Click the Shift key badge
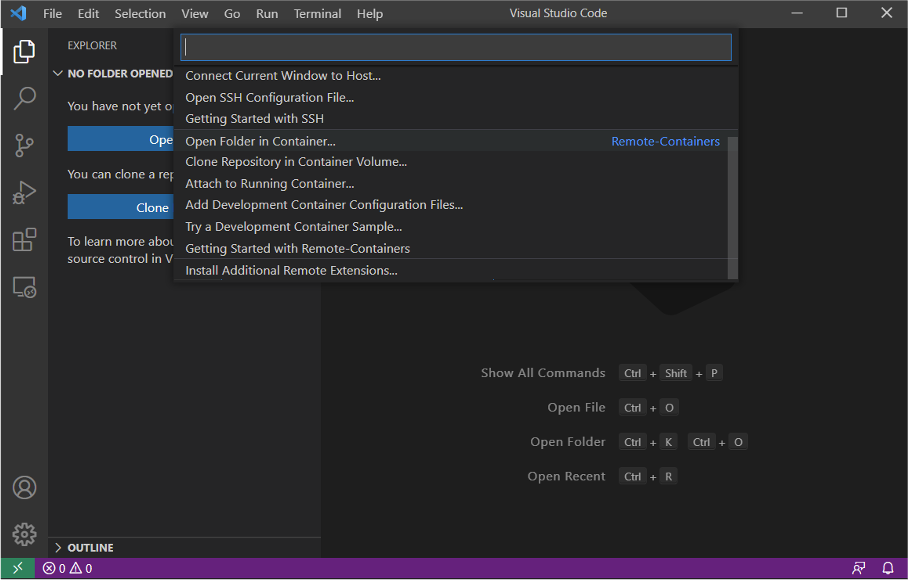 [675, 374]
